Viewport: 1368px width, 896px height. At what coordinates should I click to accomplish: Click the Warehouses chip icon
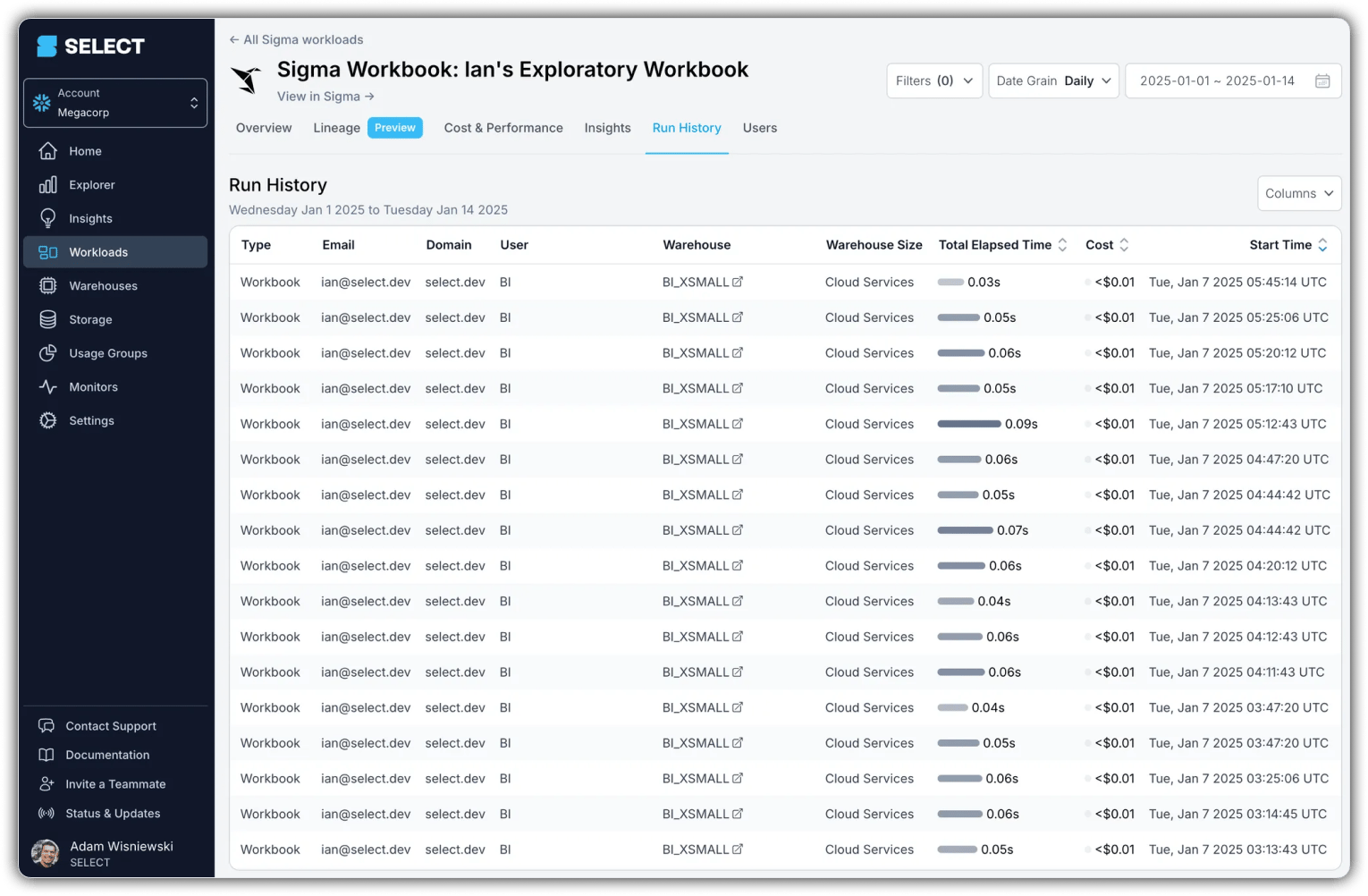48,286
